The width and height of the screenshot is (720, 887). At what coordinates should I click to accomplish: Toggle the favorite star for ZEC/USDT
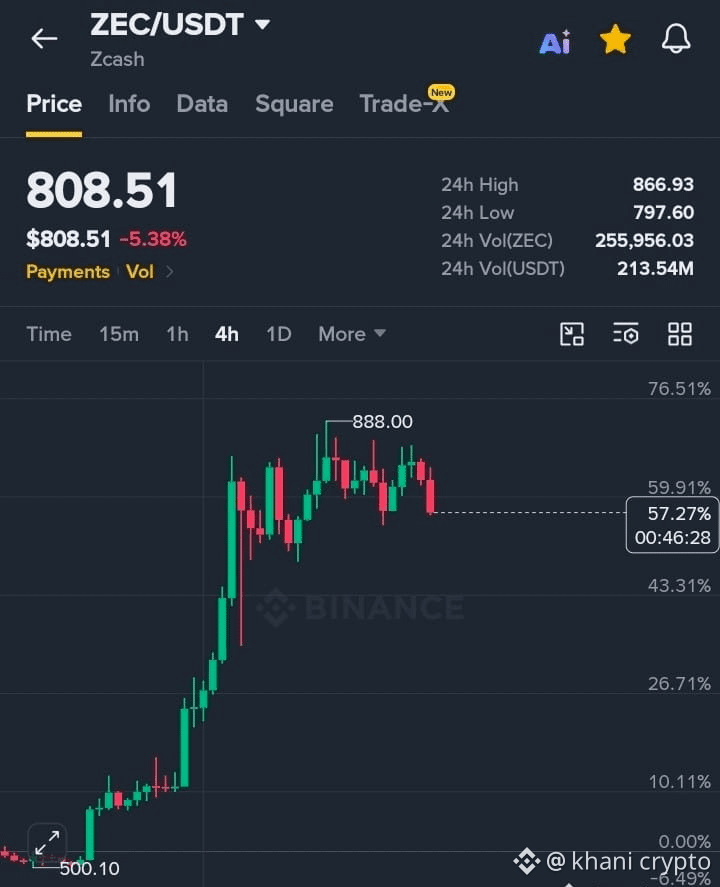(615, 40)
